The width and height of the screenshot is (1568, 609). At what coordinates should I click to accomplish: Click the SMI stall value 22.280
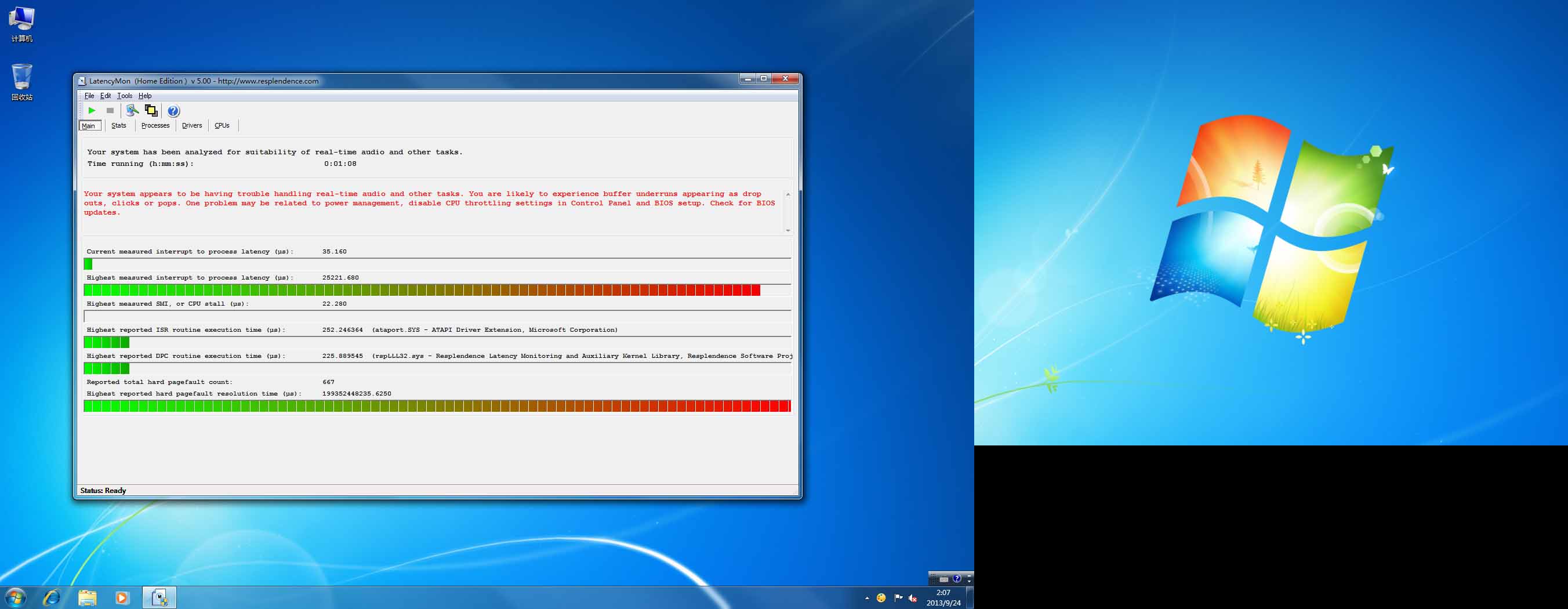click(x=334, y=304)
